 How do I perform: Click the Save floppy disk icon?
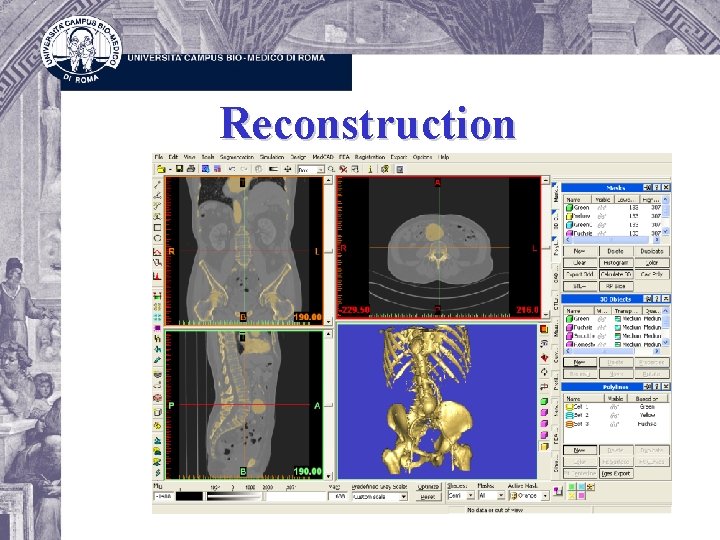(180, 169)
